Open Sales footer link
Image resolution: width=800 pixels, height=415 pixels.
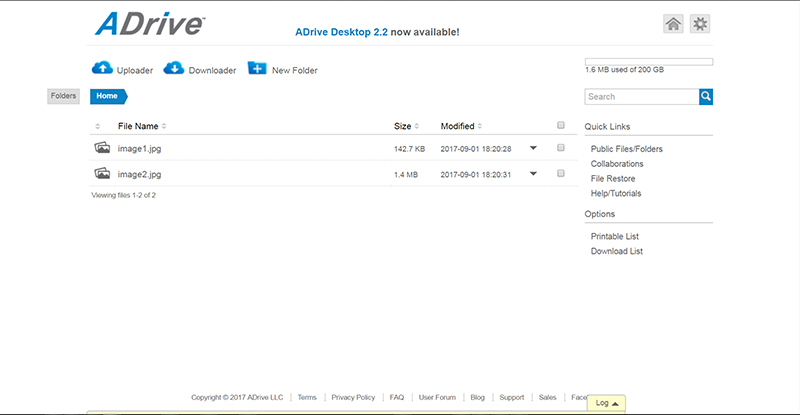point(547,397)
